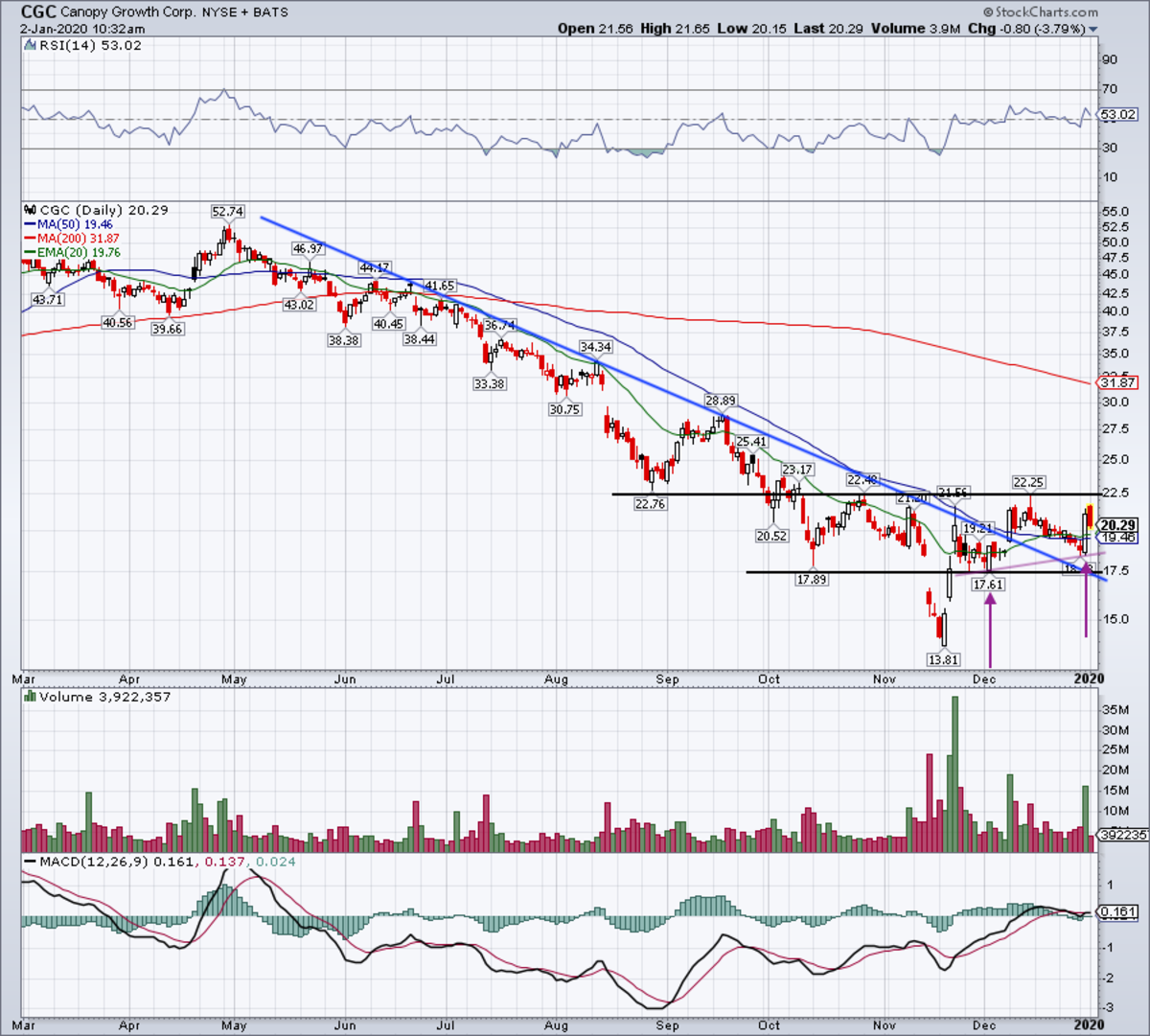Click the 31.87 MA(200) tag on right axis
This screenshot has width=1150, height=1036.
pyautogui.click(x=1117, y=382)
